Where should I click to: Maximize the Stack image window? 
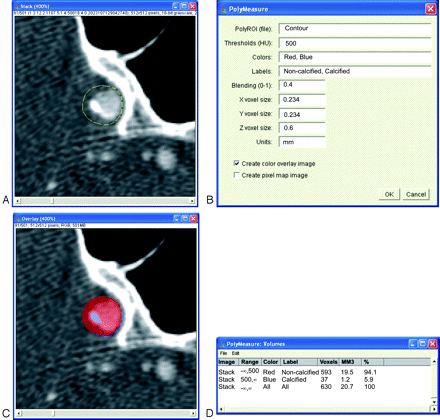(184, 6)
